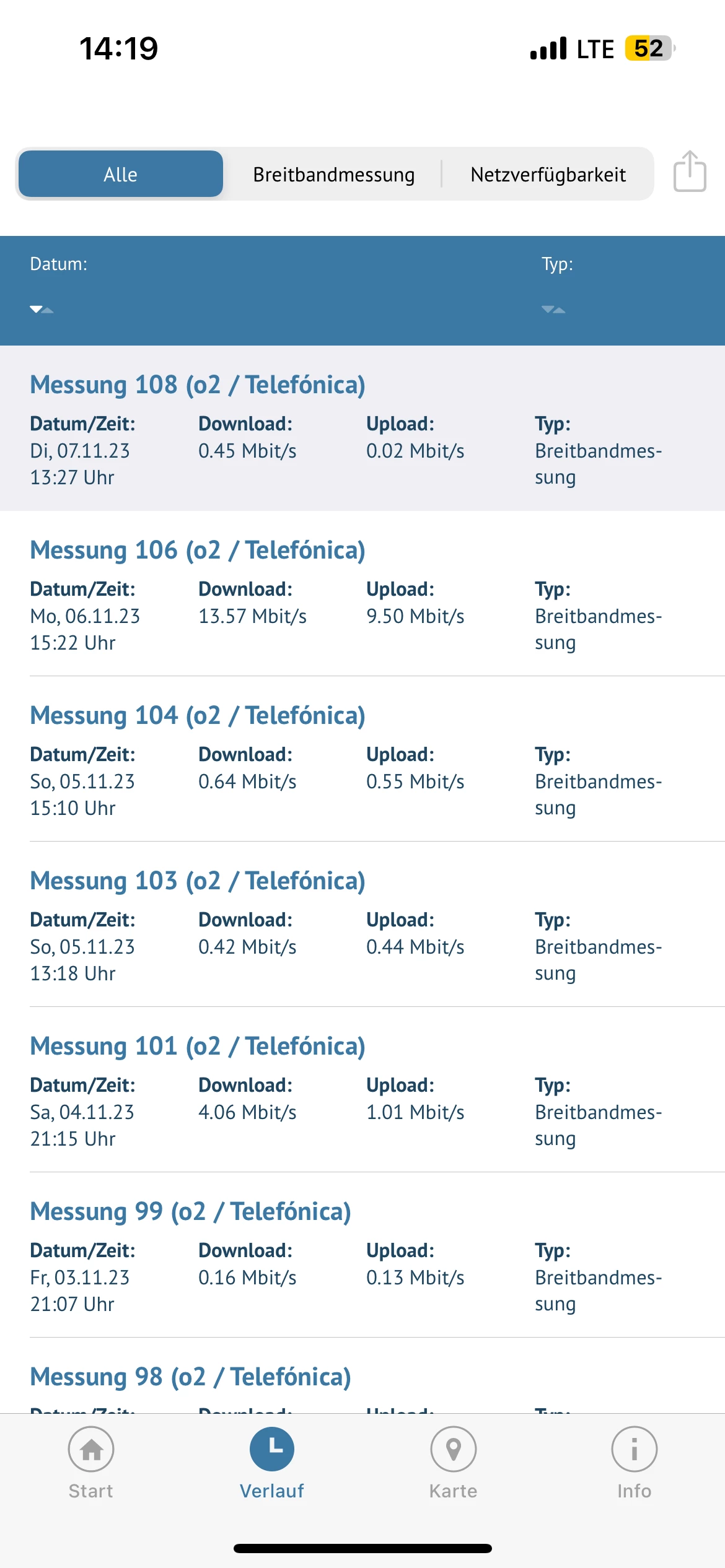Tap the battery indicator in status bar
Image resolution: width=725 pixels, height=1568 pixels.
(x=649, y=48)
